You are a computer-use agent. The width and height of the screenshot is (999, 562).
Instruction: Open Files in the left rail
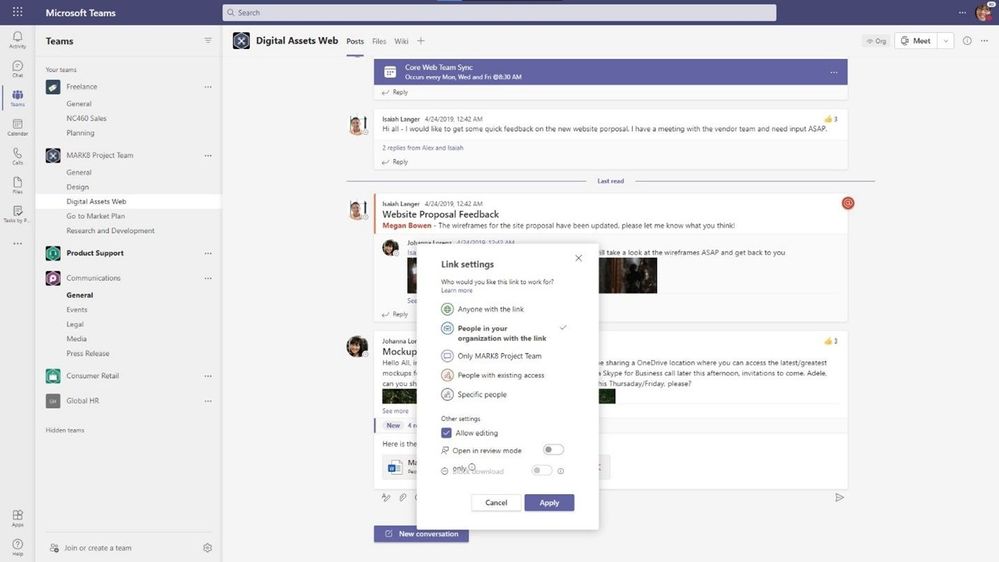point(17,185)
